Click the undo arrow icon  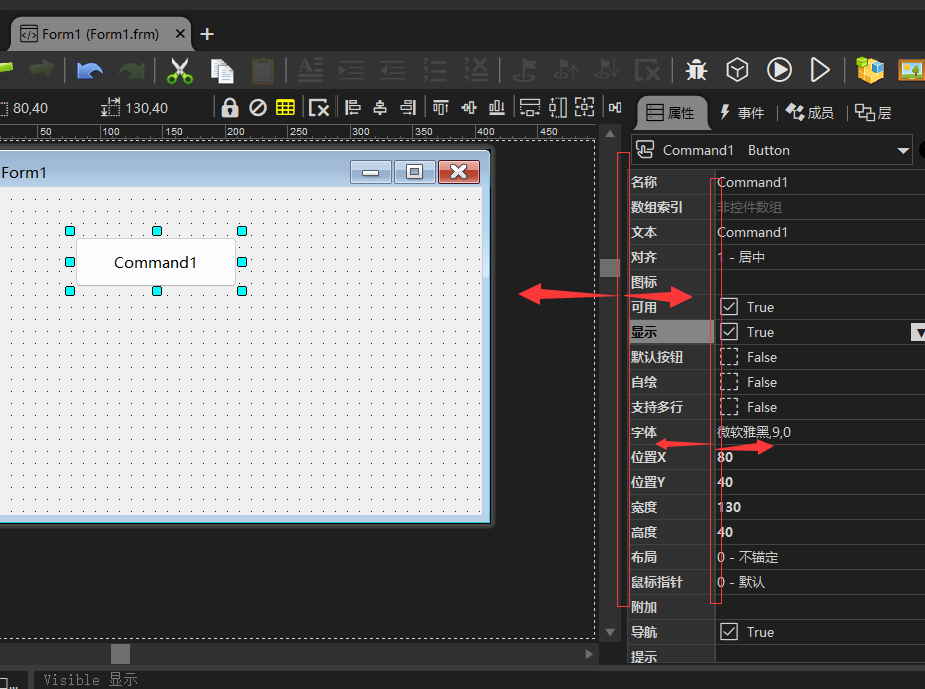(x=90, y=70)
